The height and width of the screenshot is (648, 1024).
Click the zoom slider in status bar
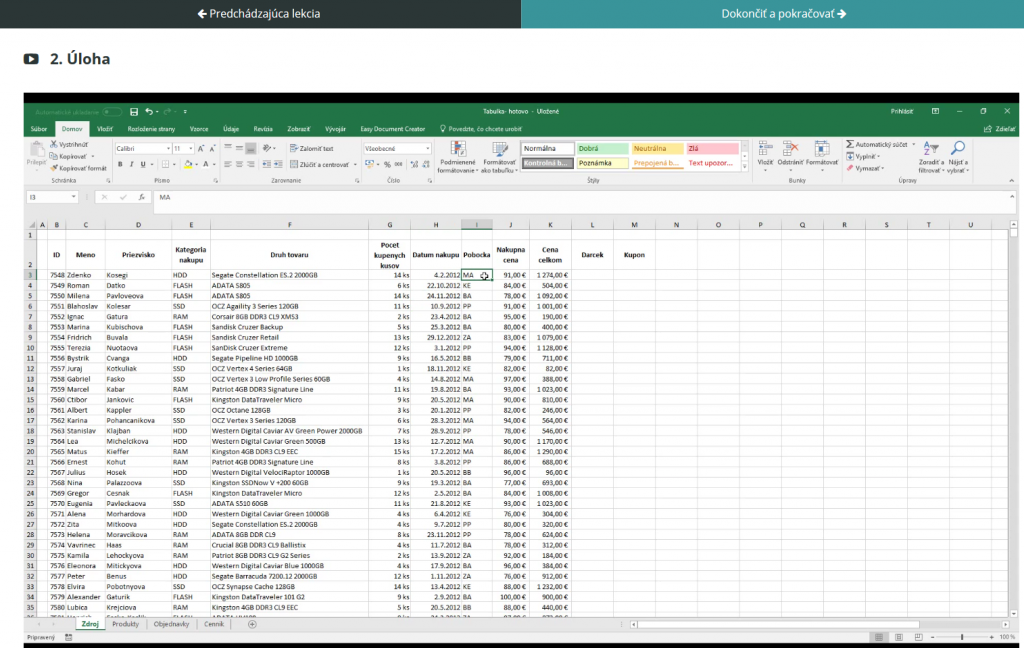[962, 637]
